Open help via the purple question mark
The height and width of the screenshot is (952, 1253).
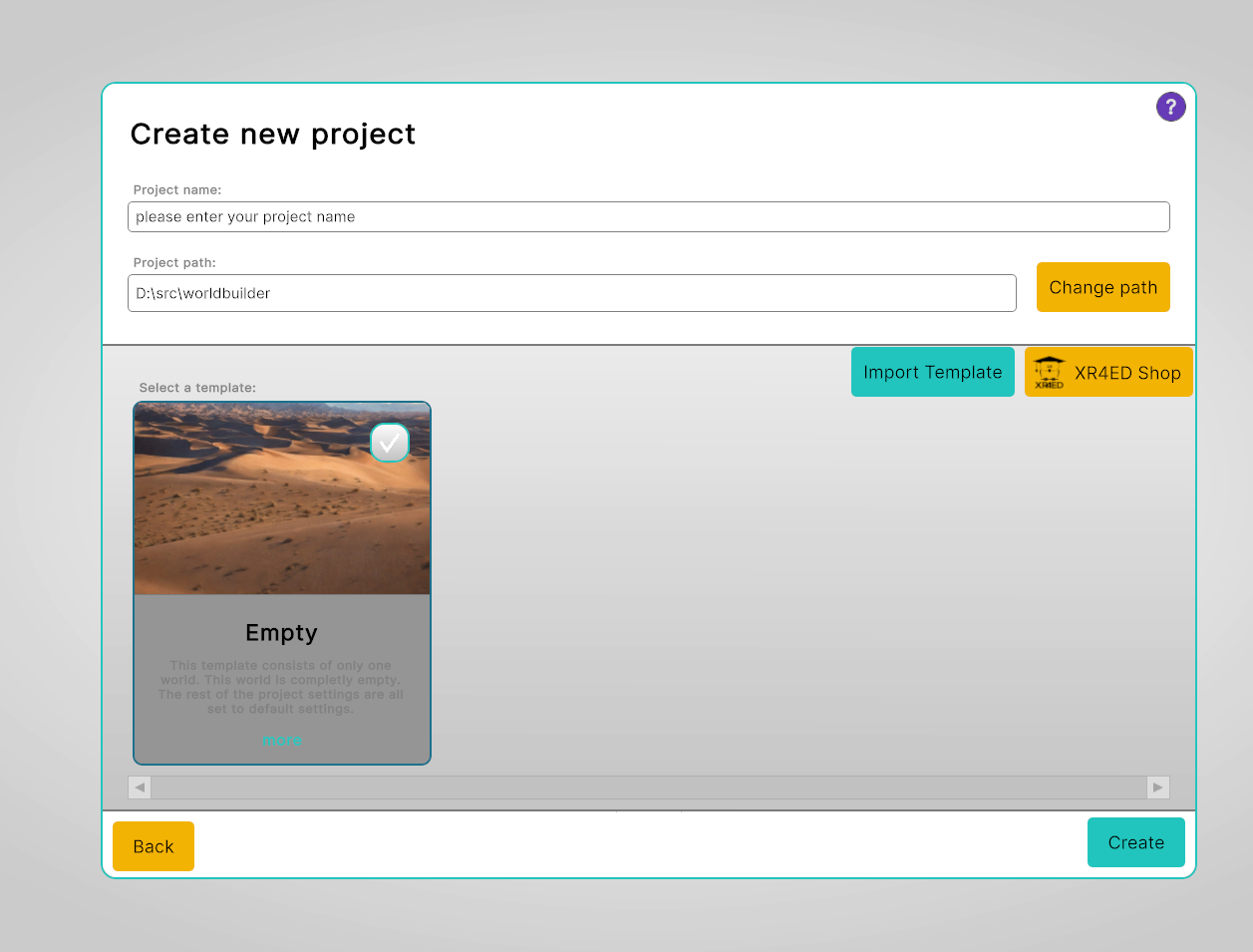point(1170,107)
